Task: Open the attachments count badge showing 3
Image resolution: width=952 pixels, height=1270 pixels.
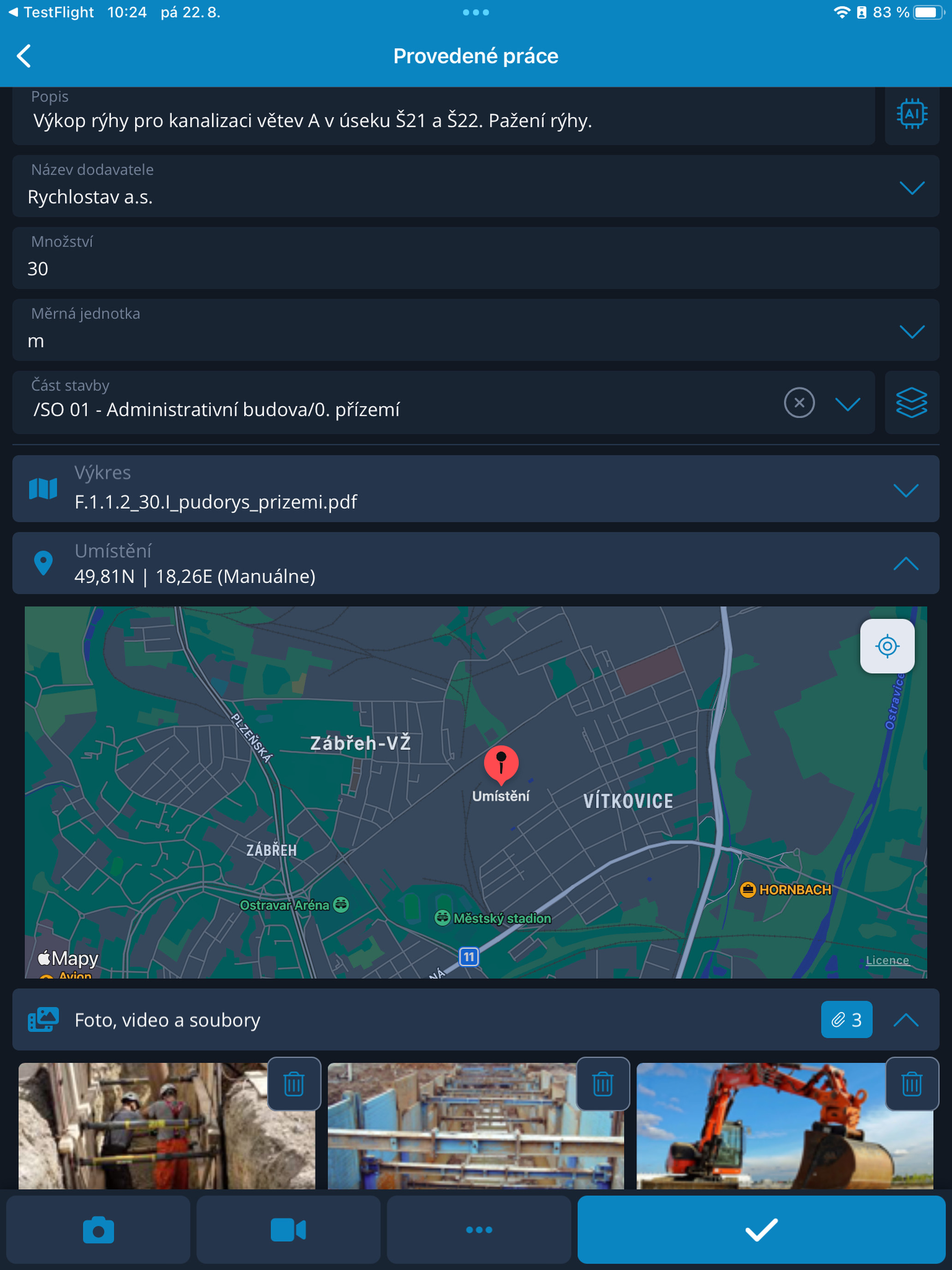Action: pyautogui.click(x=846, y=1020)
